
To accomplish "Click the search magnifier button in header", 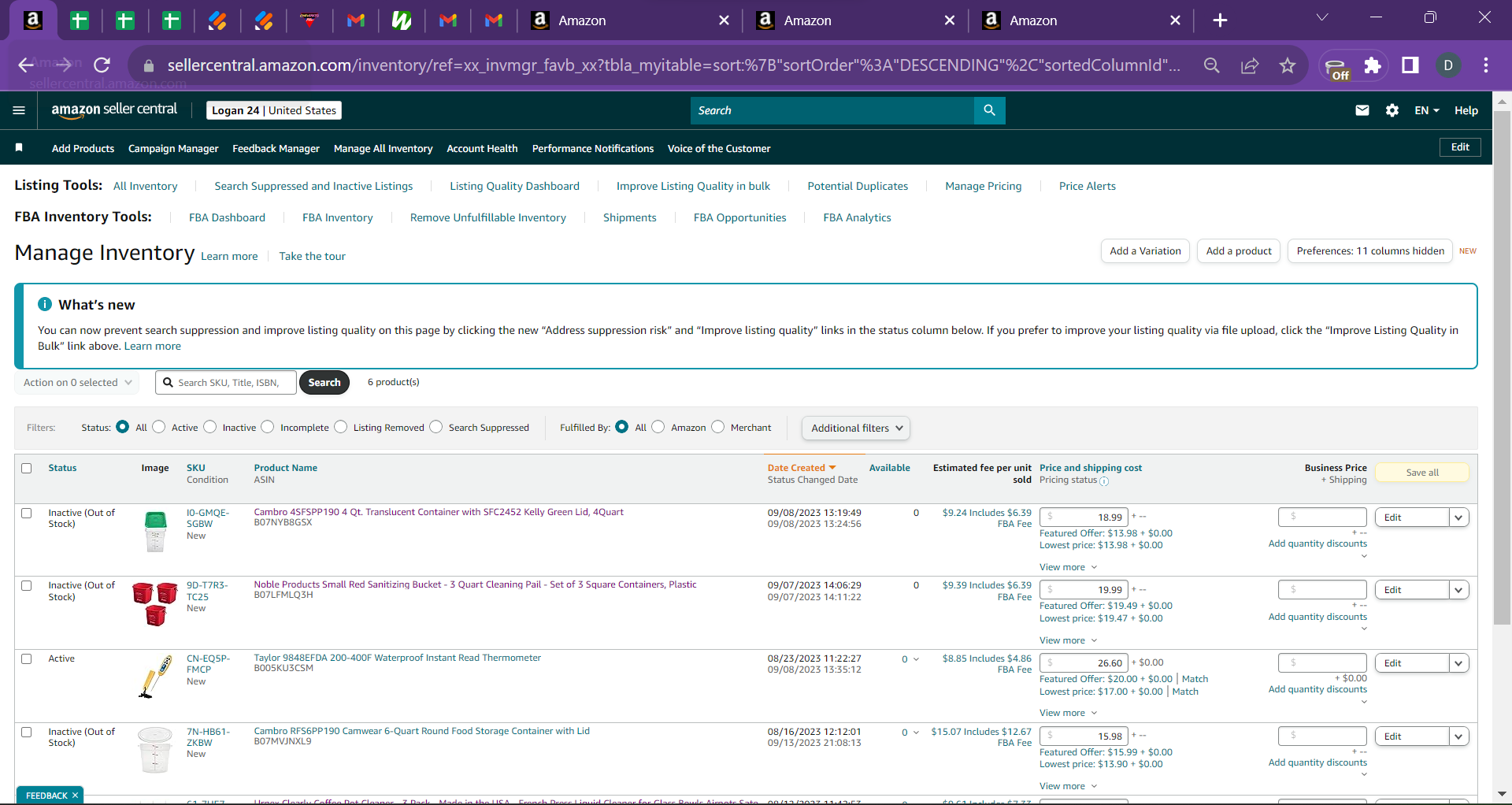I will click(x=989, y=110).
